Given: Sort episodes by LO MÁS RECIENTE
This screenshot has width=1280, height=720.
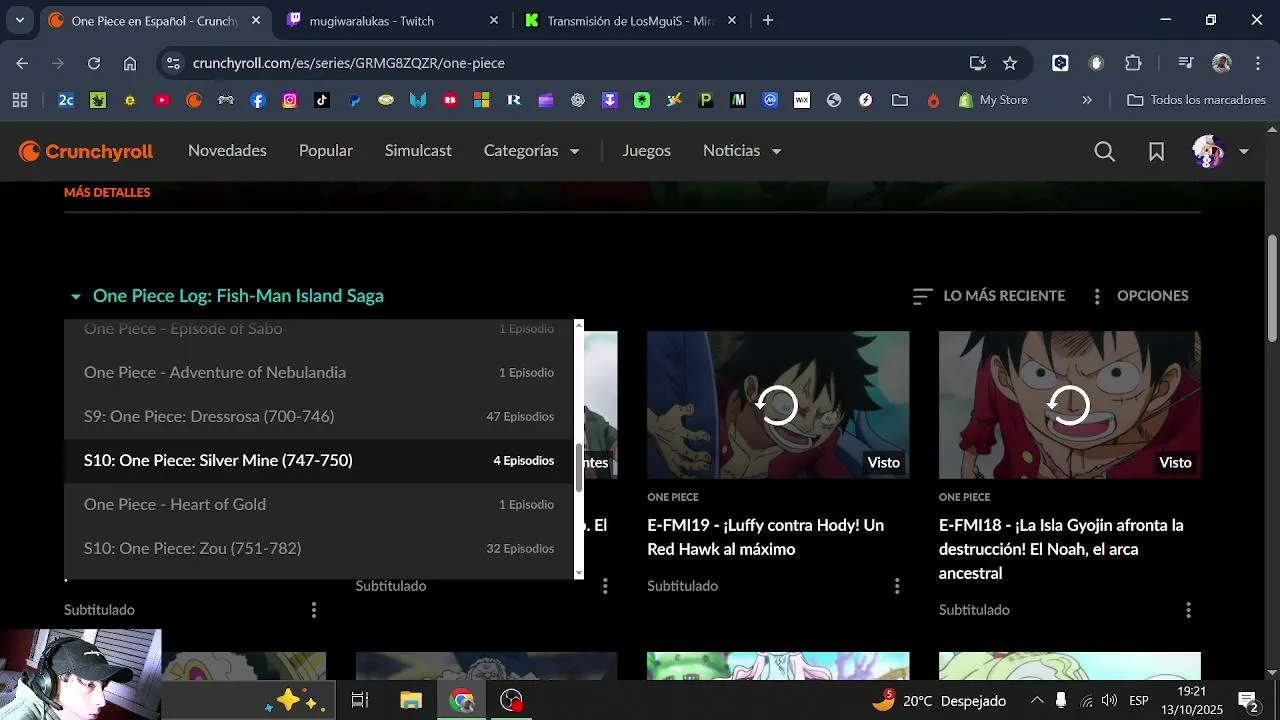Looking at the screenshot, I should tap(989, 296).
